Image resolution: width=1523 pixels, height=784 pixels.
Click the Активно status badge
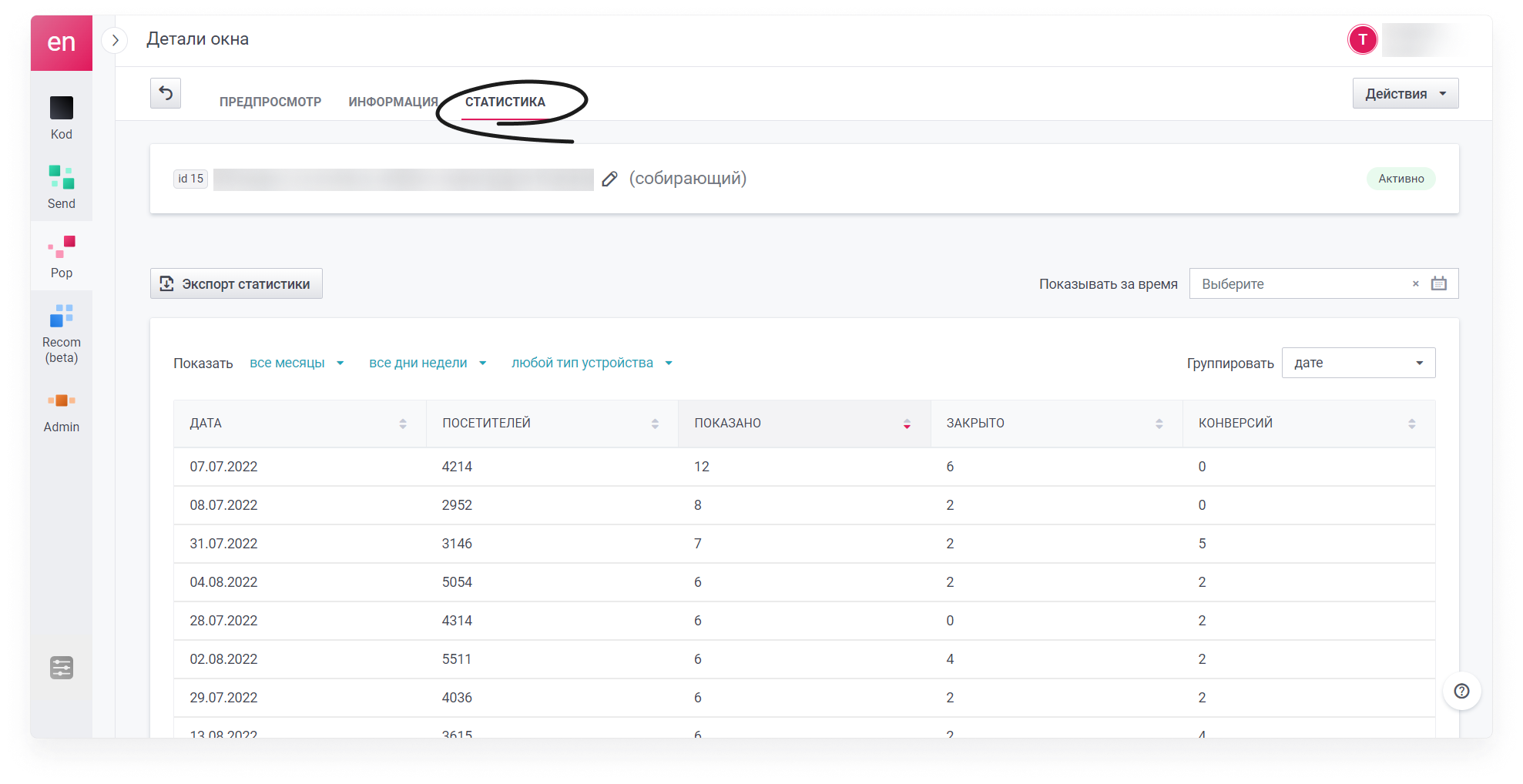(1401, 179)
